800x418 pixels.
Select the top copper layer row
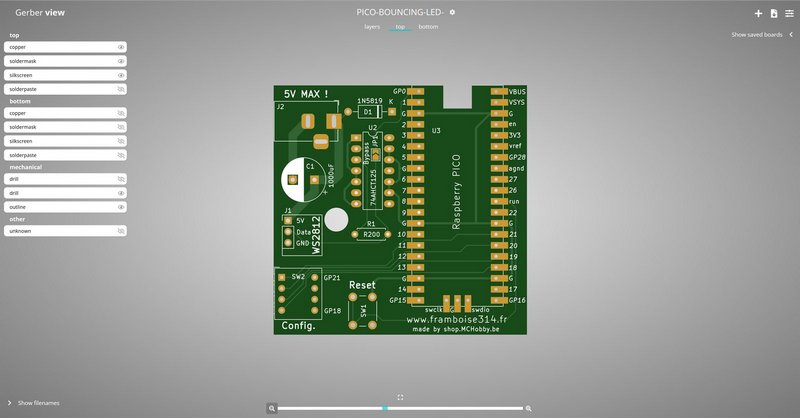click(x=65, y=47)
